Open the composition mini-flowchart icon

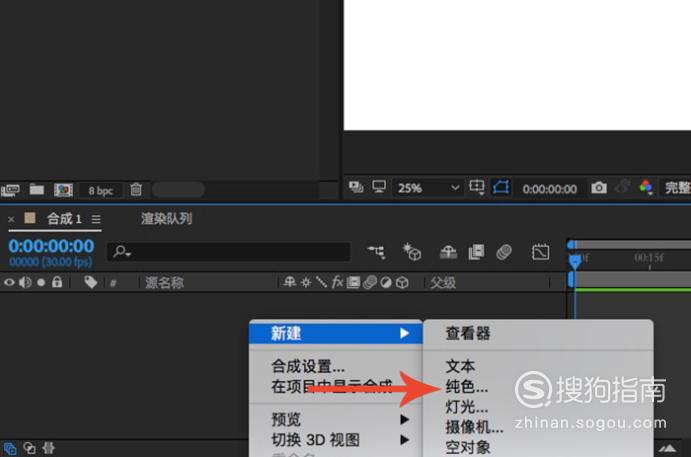point(377,252)
